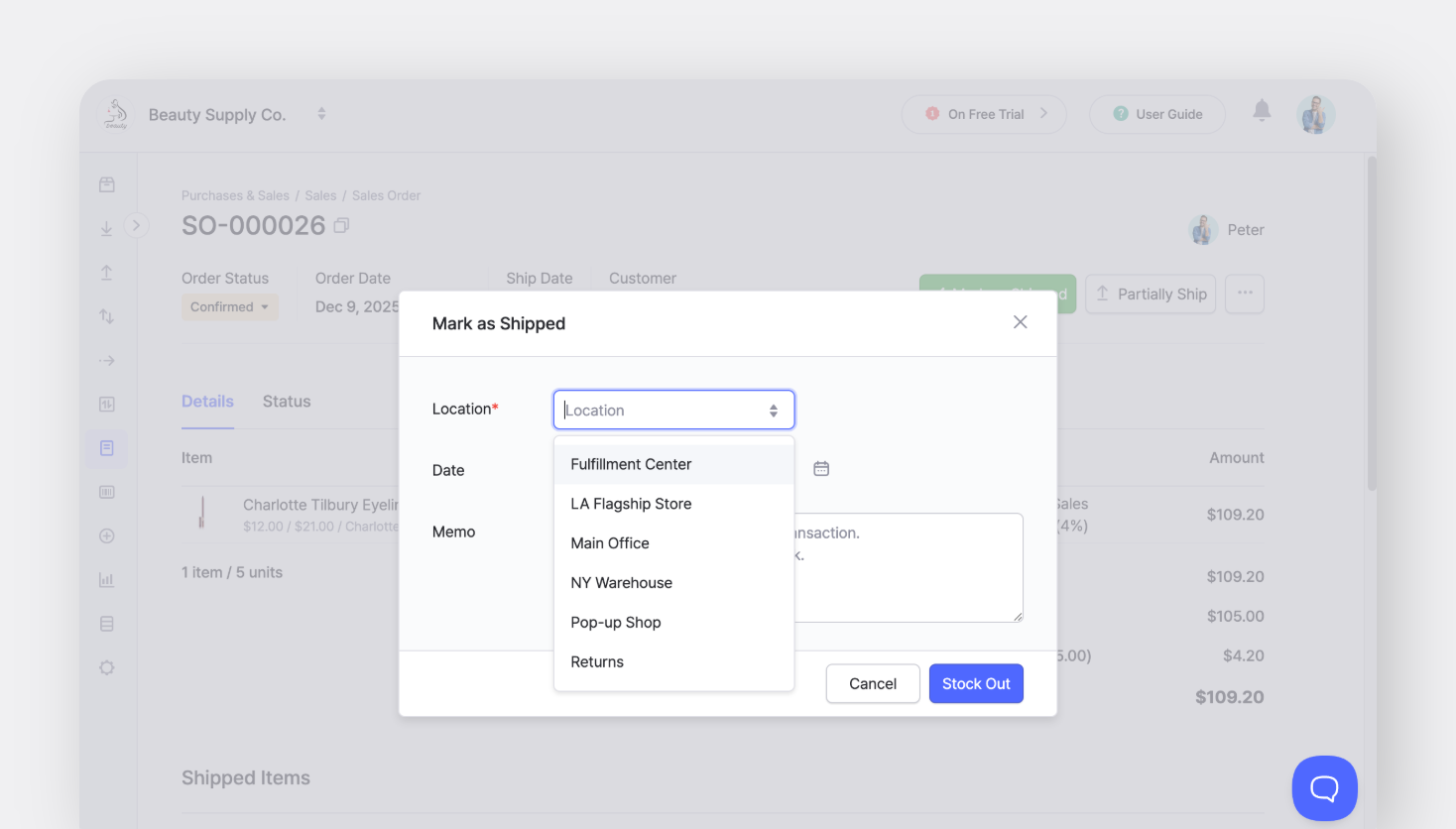Open the date picker calendar icon

tap(821, 469)
